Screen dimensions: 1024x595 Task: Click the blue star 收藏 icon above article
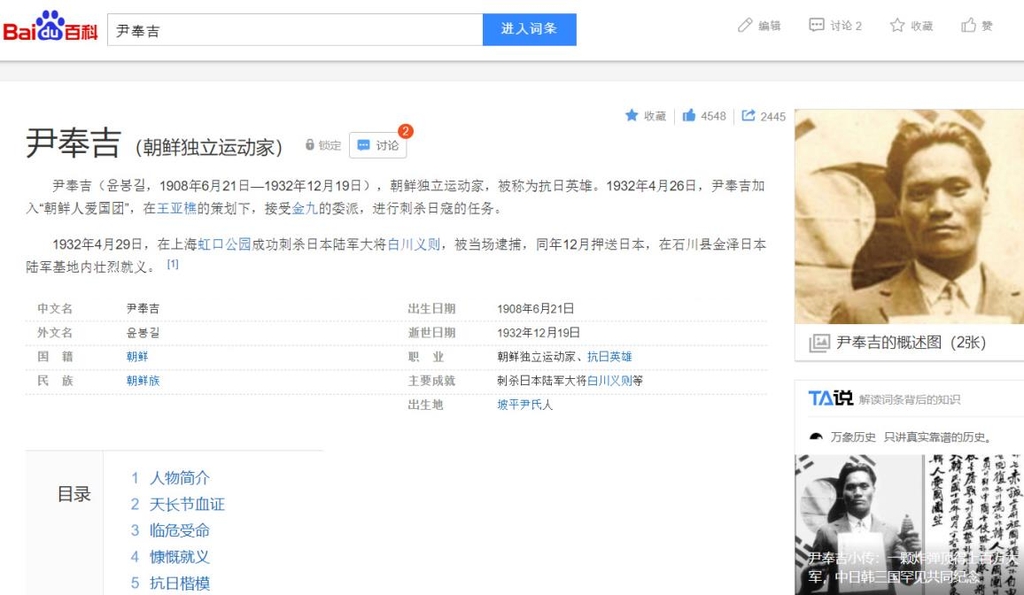[x=632, y=116]
